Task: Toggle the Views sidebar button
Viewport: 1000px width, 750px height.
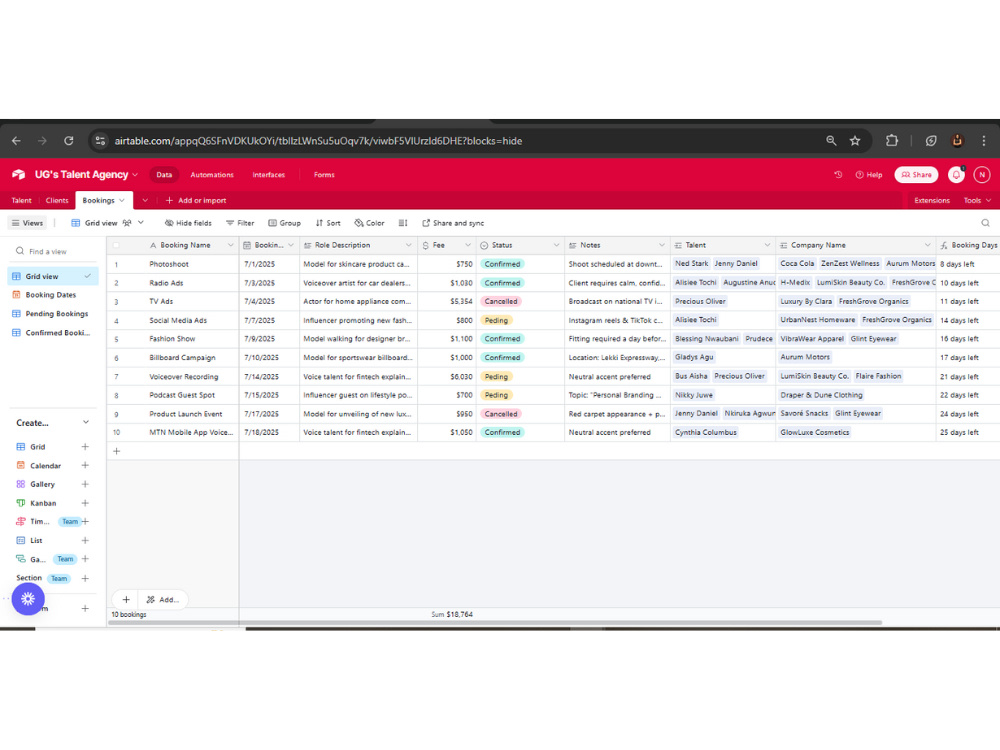Action: (27, 223)
